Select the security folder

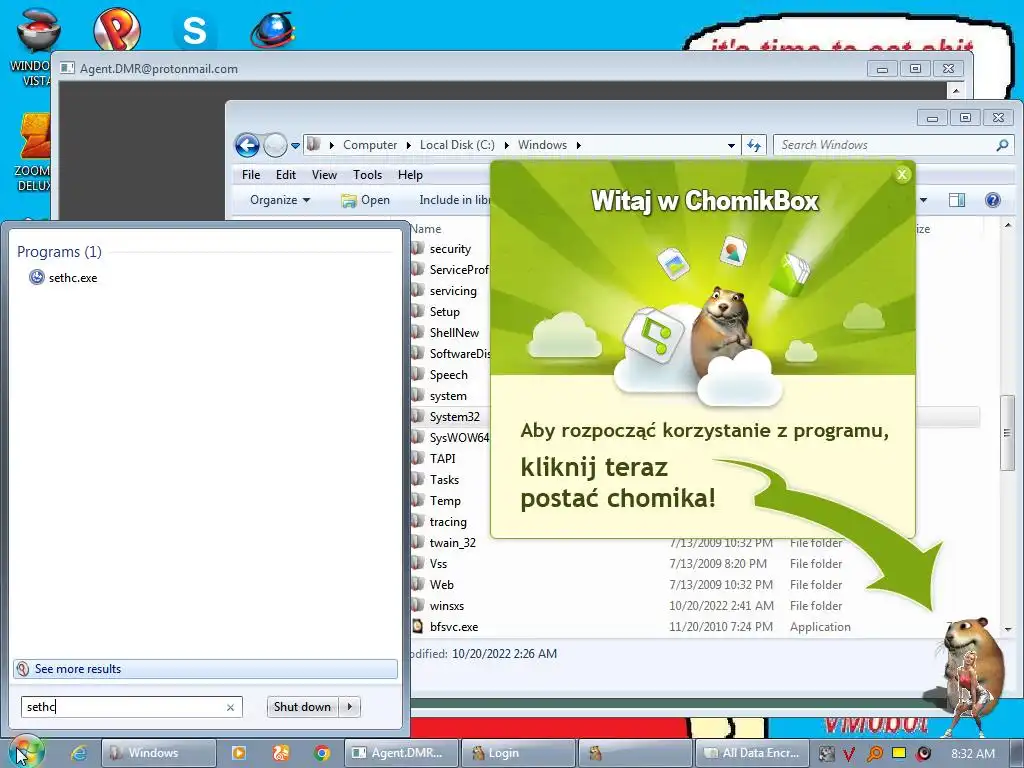(x=450, y=249)
